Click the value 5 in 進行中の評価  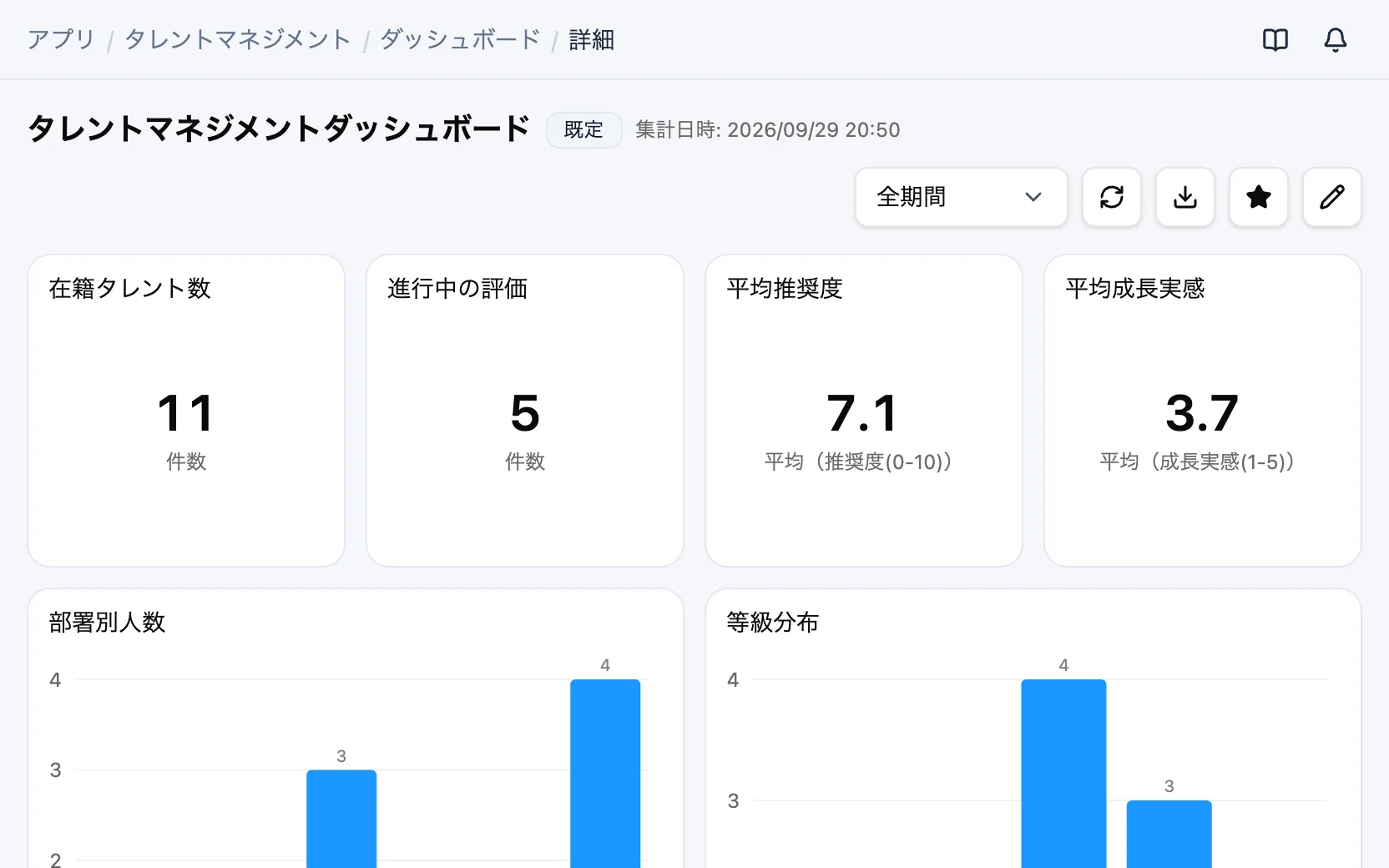[525, 413]
